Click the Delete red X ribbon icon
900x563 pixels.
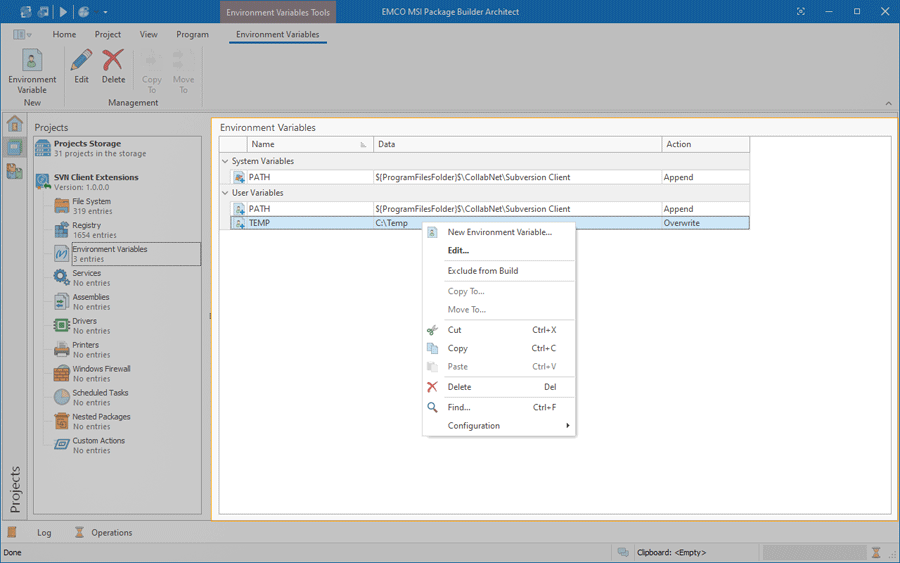coord(113,60)
